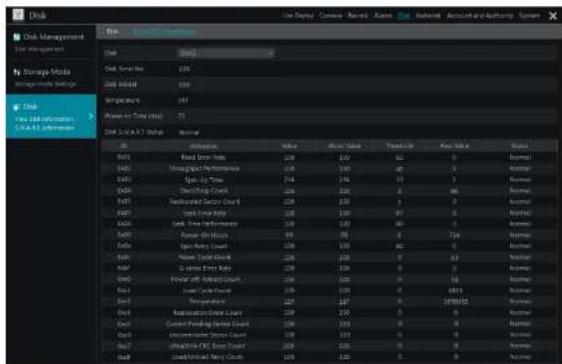Select the Reallocated Sector Count row
562x364 pixels.
coord(329,202)
